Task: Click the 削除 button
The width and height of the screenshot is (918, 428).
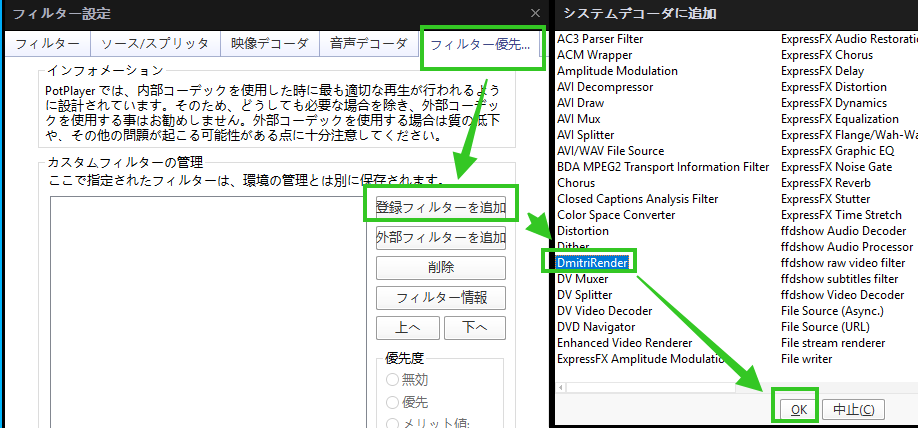Action: click(441, 268)
